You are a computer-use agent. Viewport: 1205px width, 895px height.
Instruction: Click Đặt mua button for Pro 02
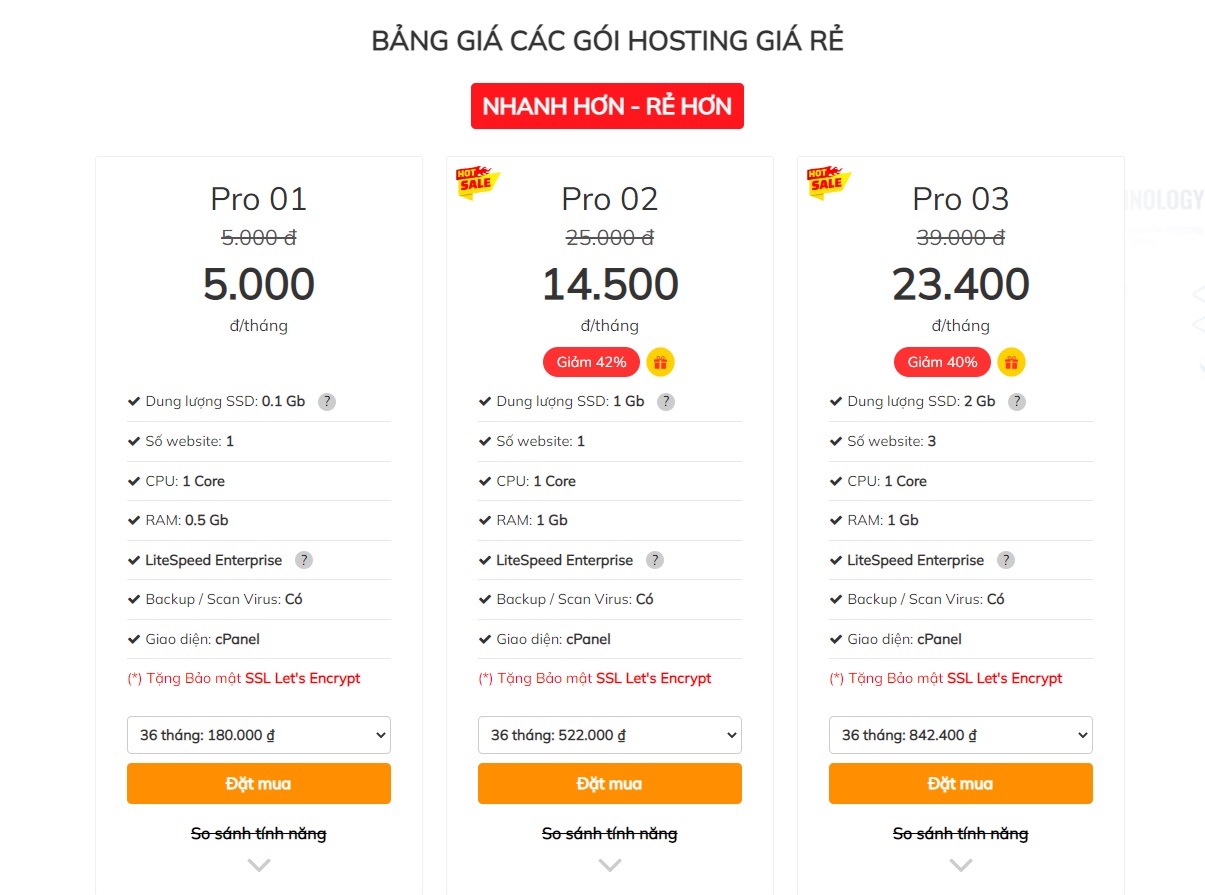[610, 784]
